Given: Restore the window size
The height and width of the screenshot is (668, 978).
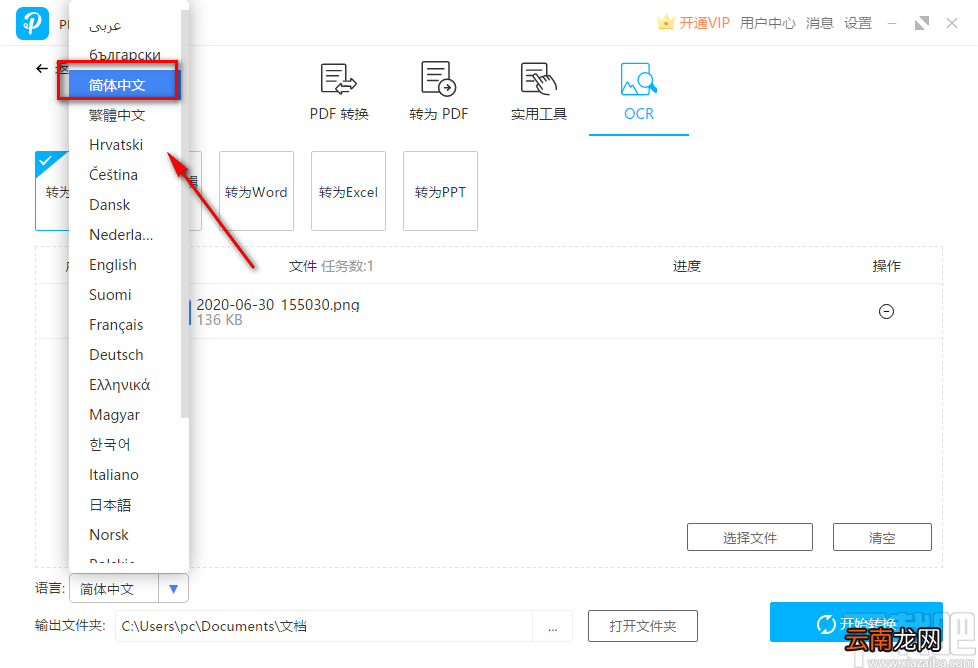Looking at the screenshot, I should coord(921,24).
